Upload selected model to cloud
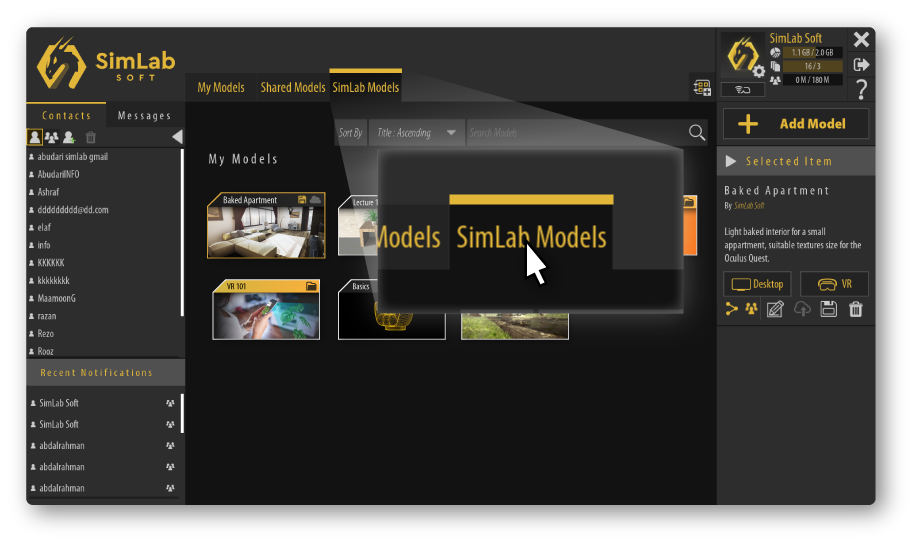Image resolution: width=916 pixels, height=545 pixels. coord(802,308)
